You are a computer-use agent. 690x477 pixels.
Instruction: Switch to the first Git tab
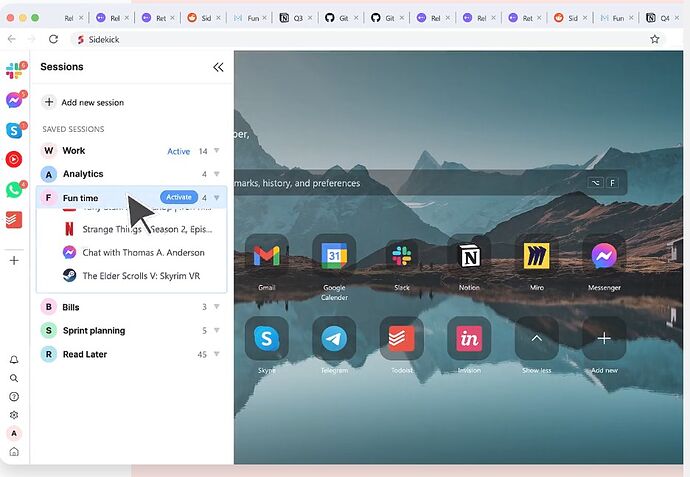pos(341,18)
